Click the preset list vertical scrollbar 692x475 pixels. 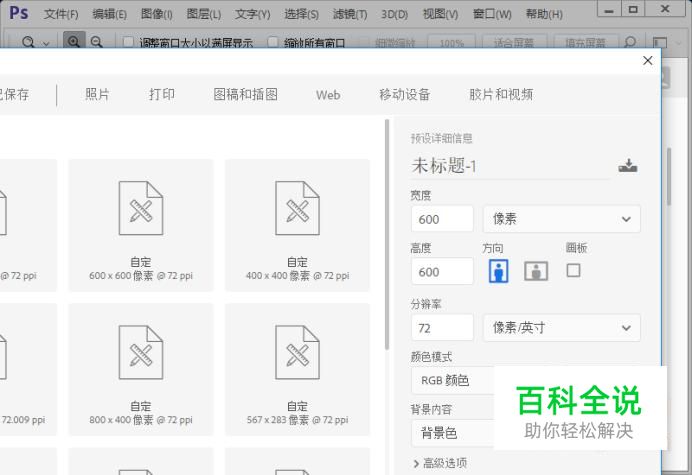pyautogui.click(x=387, y=234)
